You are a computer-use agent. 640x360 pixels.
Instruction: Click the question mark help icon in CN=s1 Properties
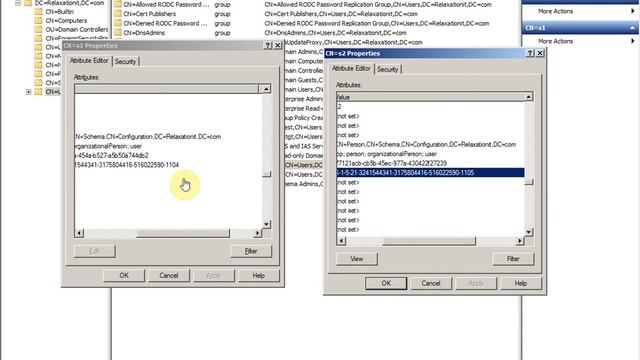click(268, 45)
